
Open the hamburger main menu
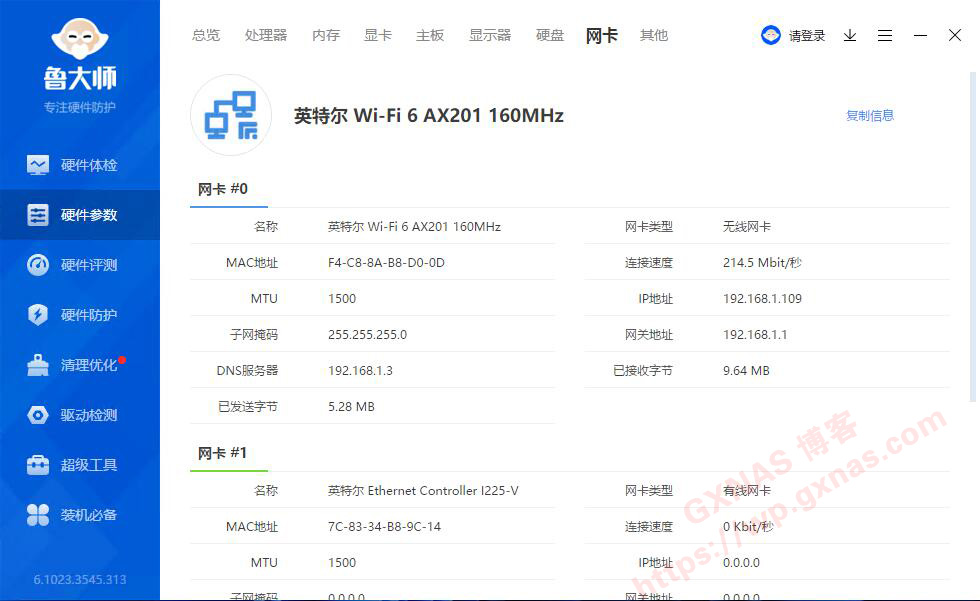(885, 35)
